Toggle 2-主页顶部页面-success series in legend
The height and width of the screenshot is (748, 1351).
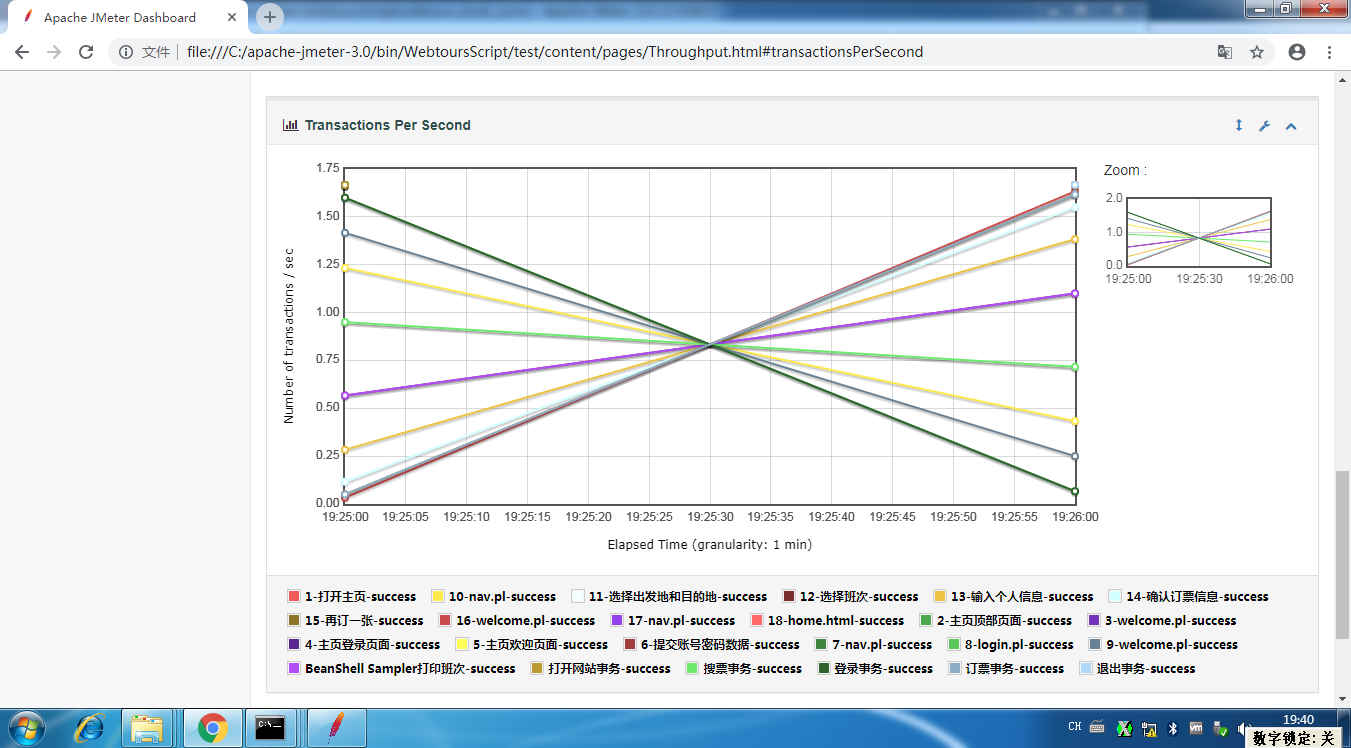(x=995, y=620)
